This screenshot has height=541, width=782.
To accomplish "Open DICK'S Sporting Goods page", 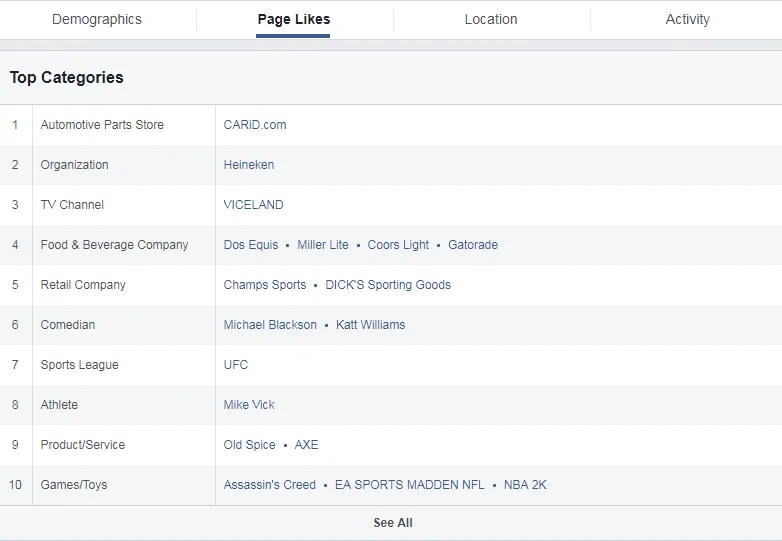I will (388, 285).
